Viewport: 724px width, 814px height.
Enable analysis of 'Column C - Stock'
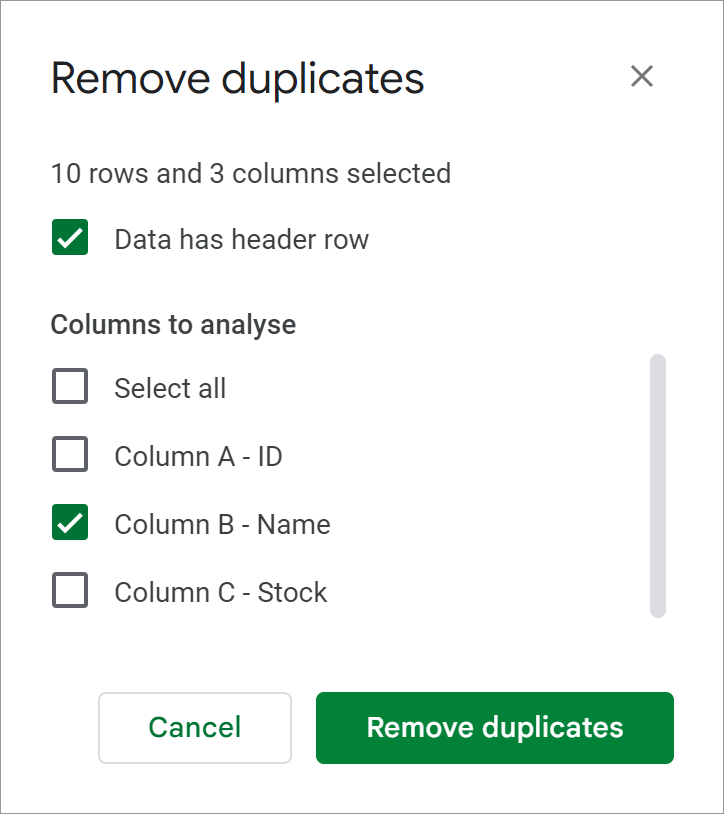pos(70,591)
